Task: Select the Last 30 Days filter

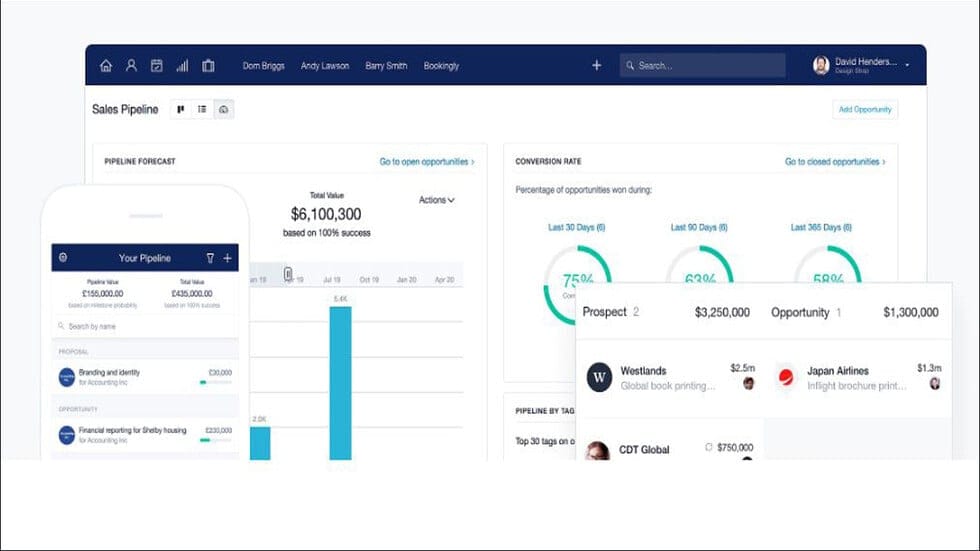Action: pyautogui.click(x=576, y=227)
